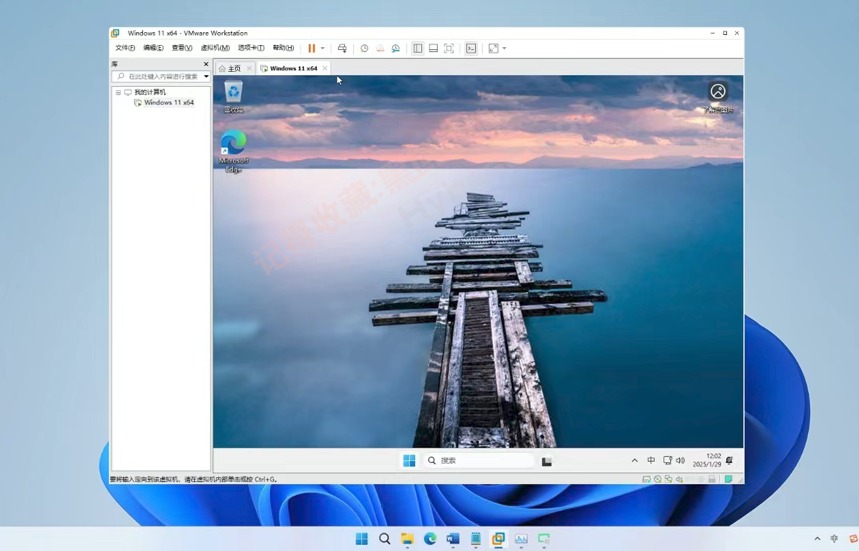The height and width of the screenshot is (551, 859).
Task: Expand the stretch guest dropdown arrow
Action: pos(504,48)
